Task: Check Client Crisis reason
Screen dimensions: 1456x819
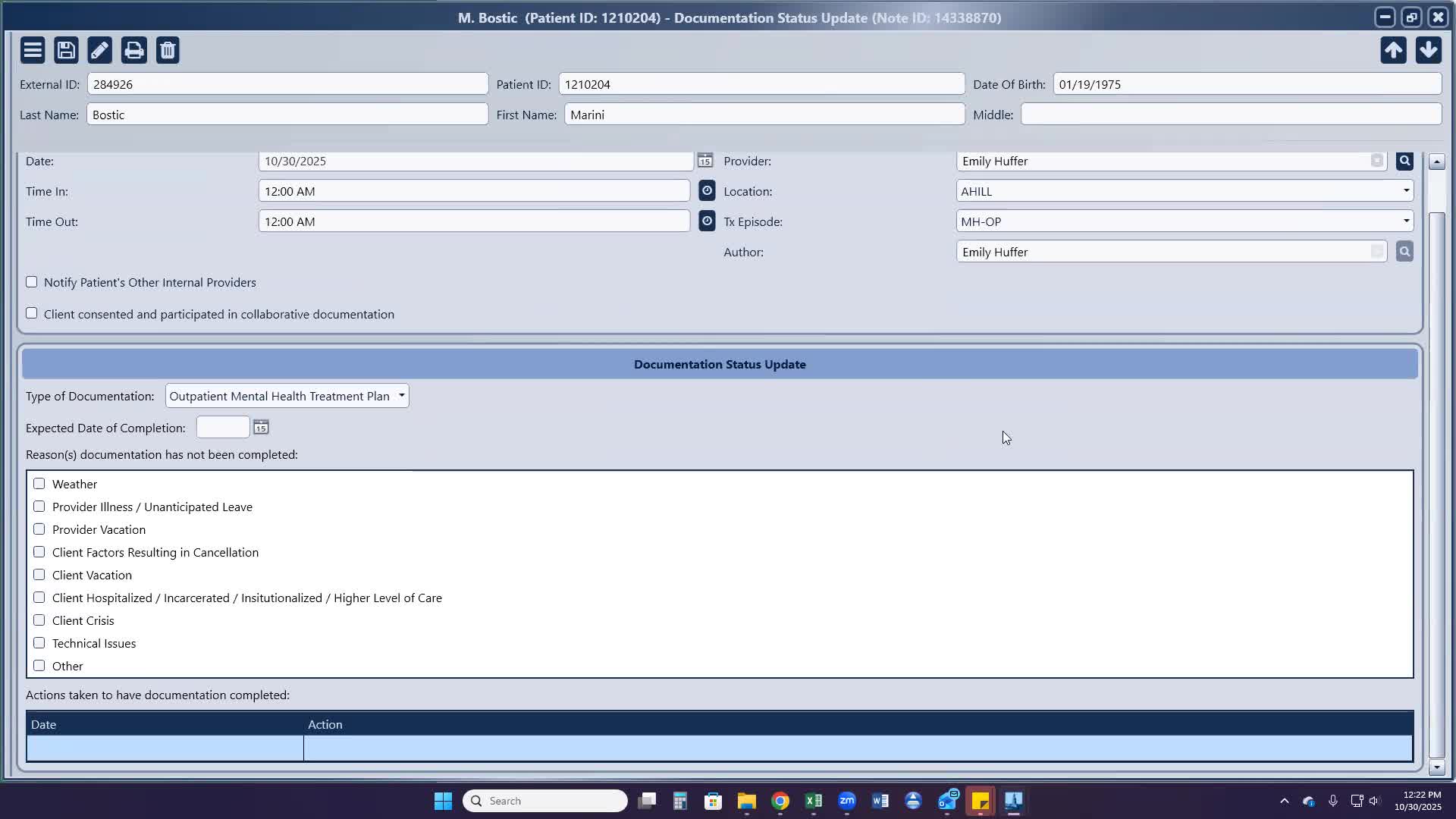Action: pos(39,620)
